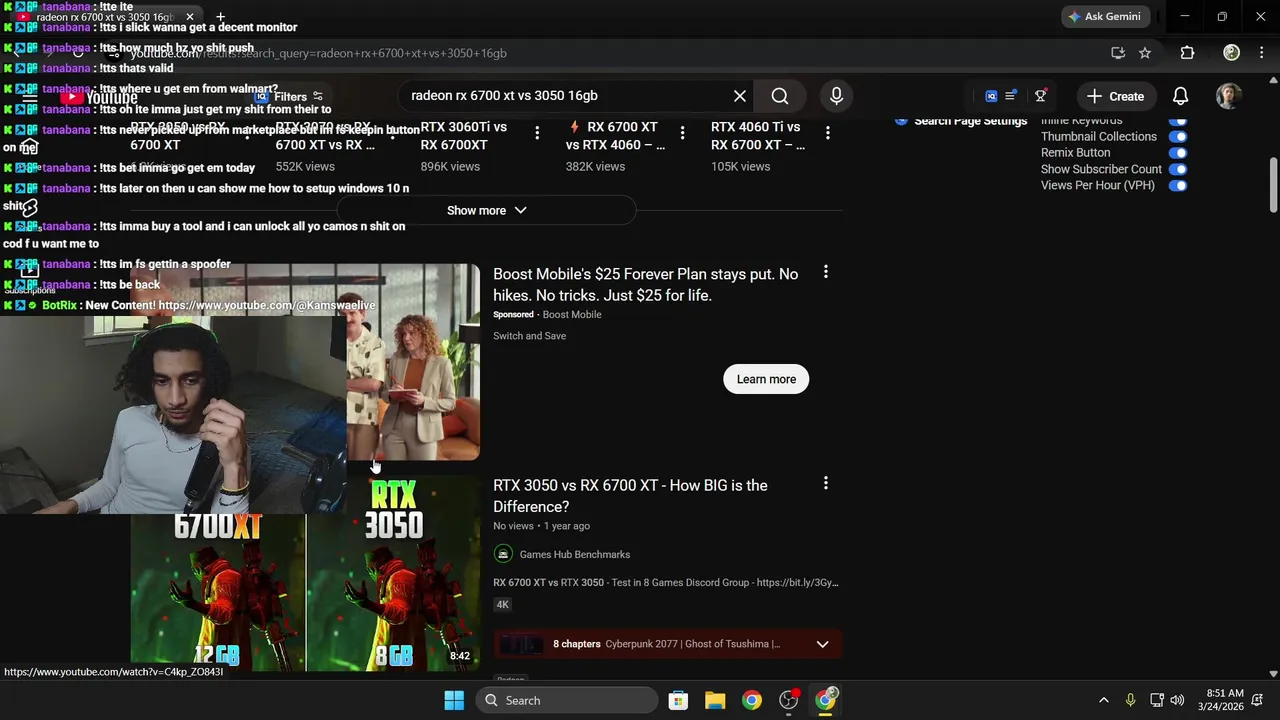The width and height of the screenshot is (1280, 720).
Task: Click the RTX 3060Ti vs RX 6700XT title
Action: (463, 136)
